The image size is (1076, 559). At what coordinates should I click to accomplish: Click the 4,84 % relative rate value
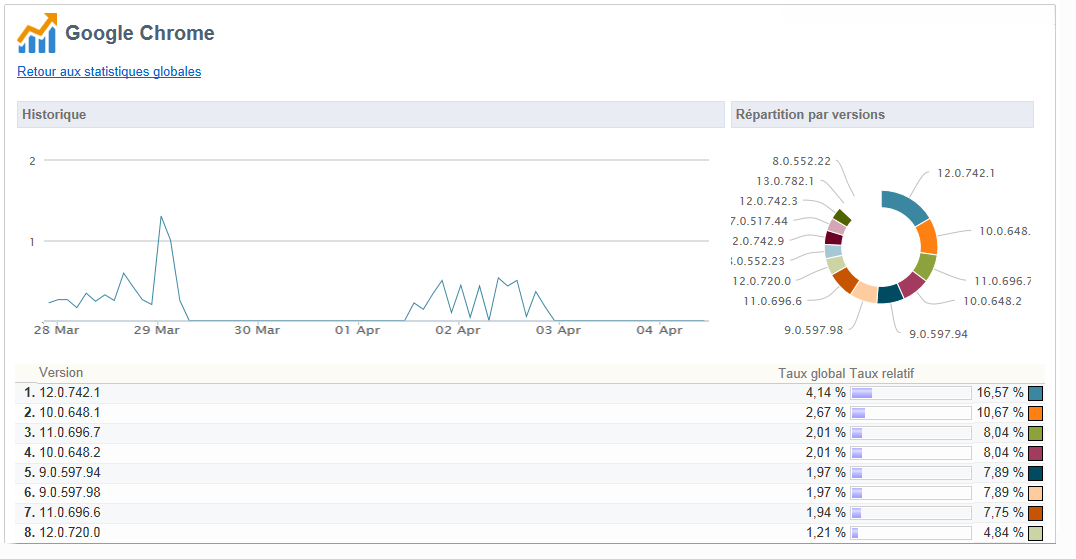point(1003,532)
